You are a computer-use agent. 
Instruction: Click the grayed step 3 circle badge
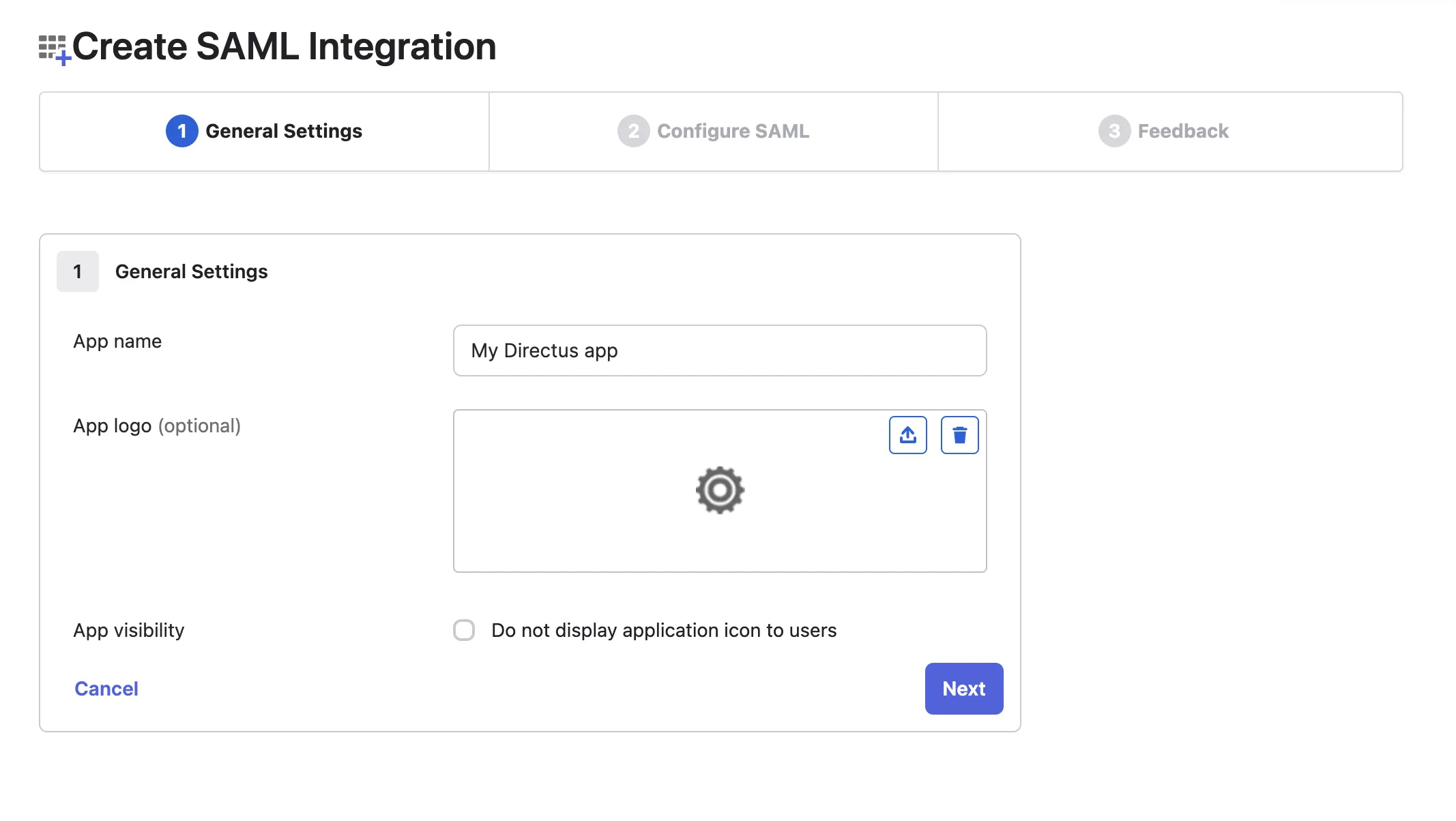pos(1113,132)
